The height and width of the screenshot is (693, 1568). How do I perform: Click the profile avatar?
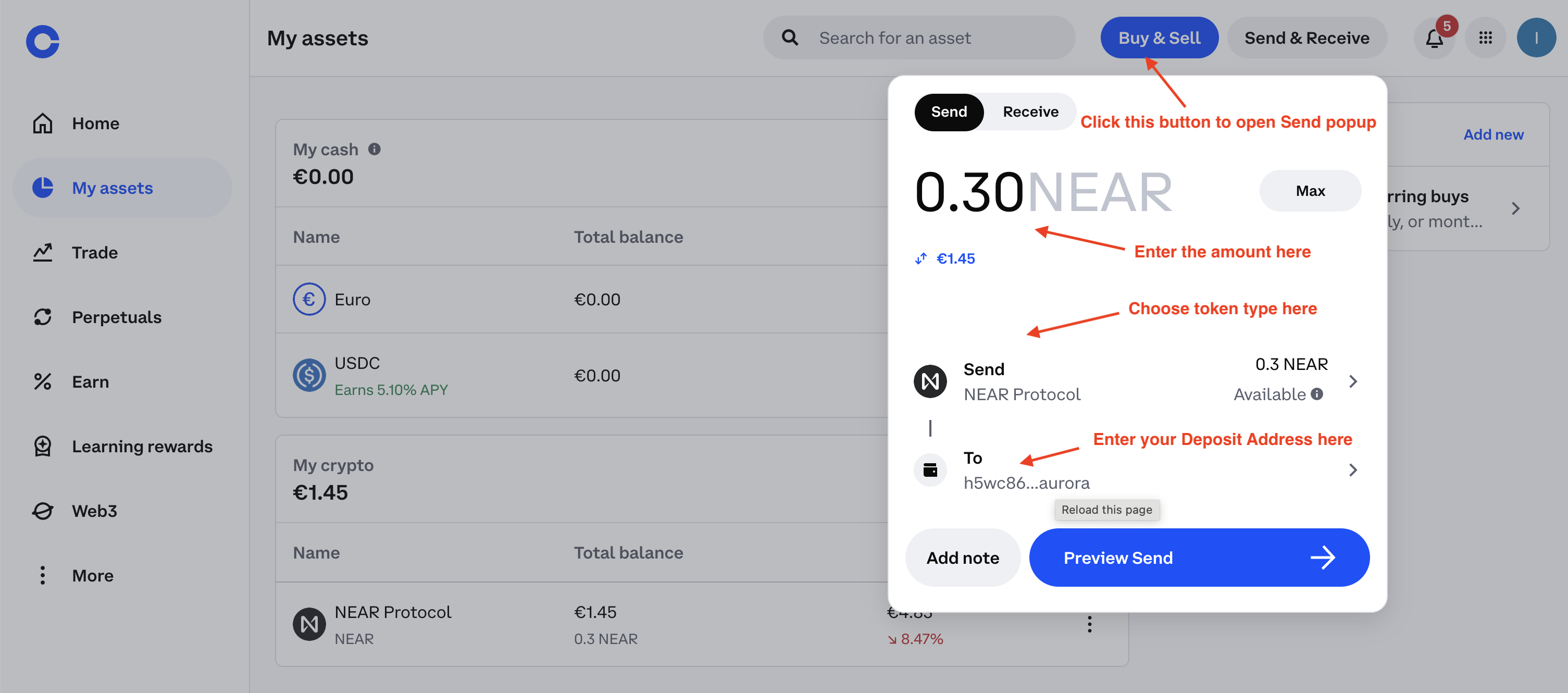pos(1536,38)
